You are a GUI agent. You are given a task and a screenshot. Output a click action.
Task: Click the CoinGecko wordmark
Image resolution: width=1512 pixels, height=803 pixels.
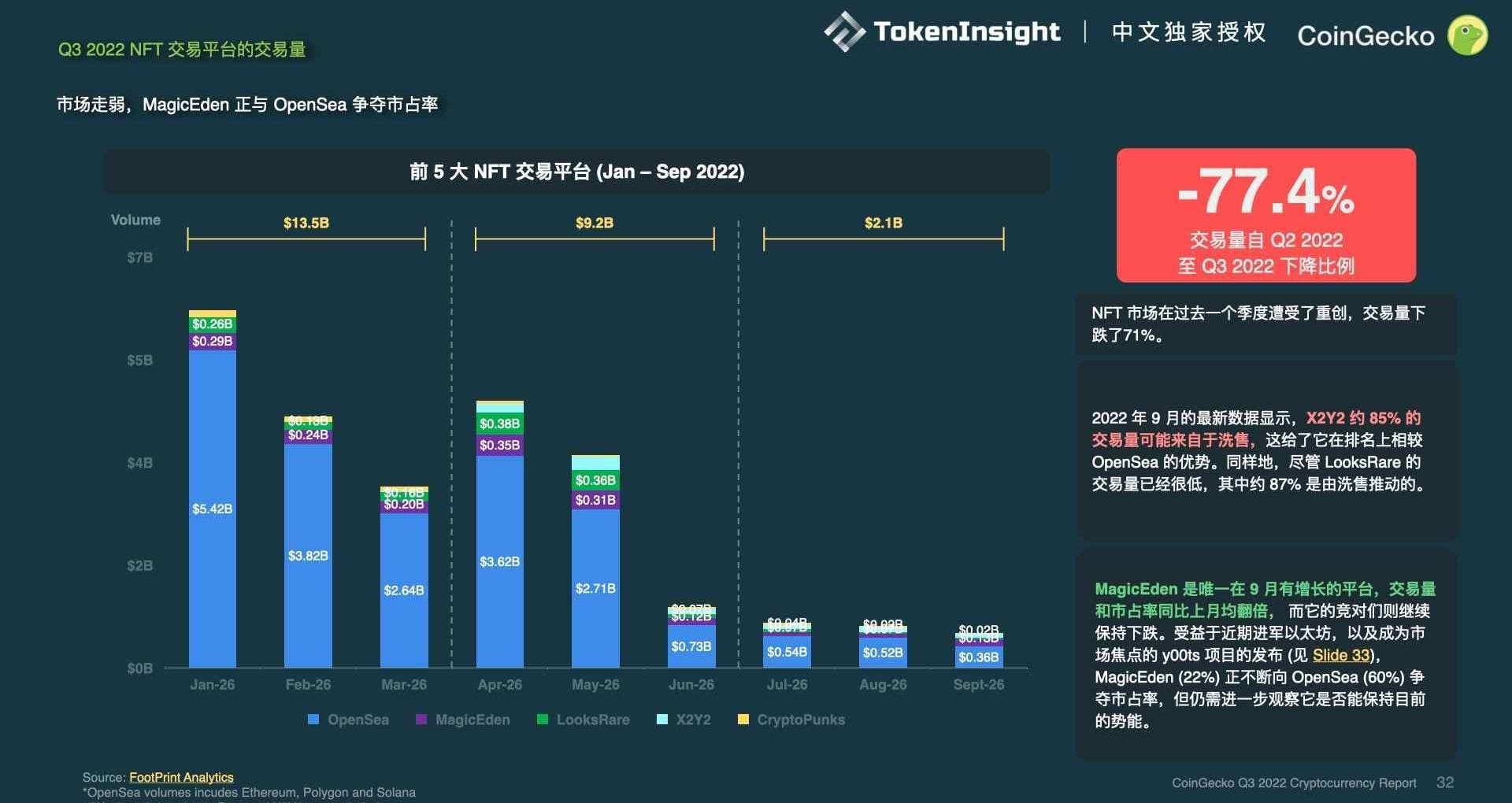(x=1366, y=35)
